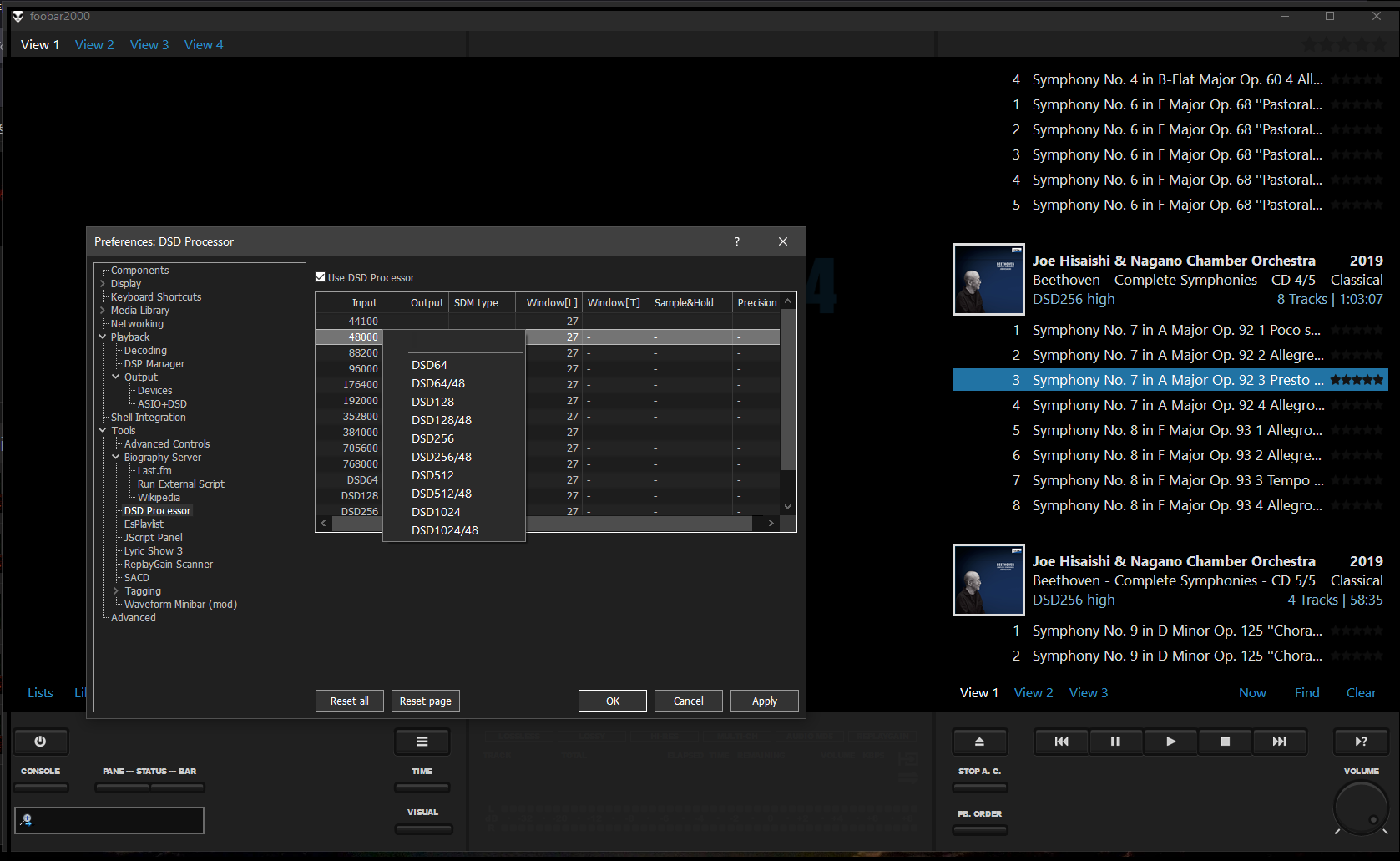Open the Lists link at bottom left

click(x=40, y=693)
